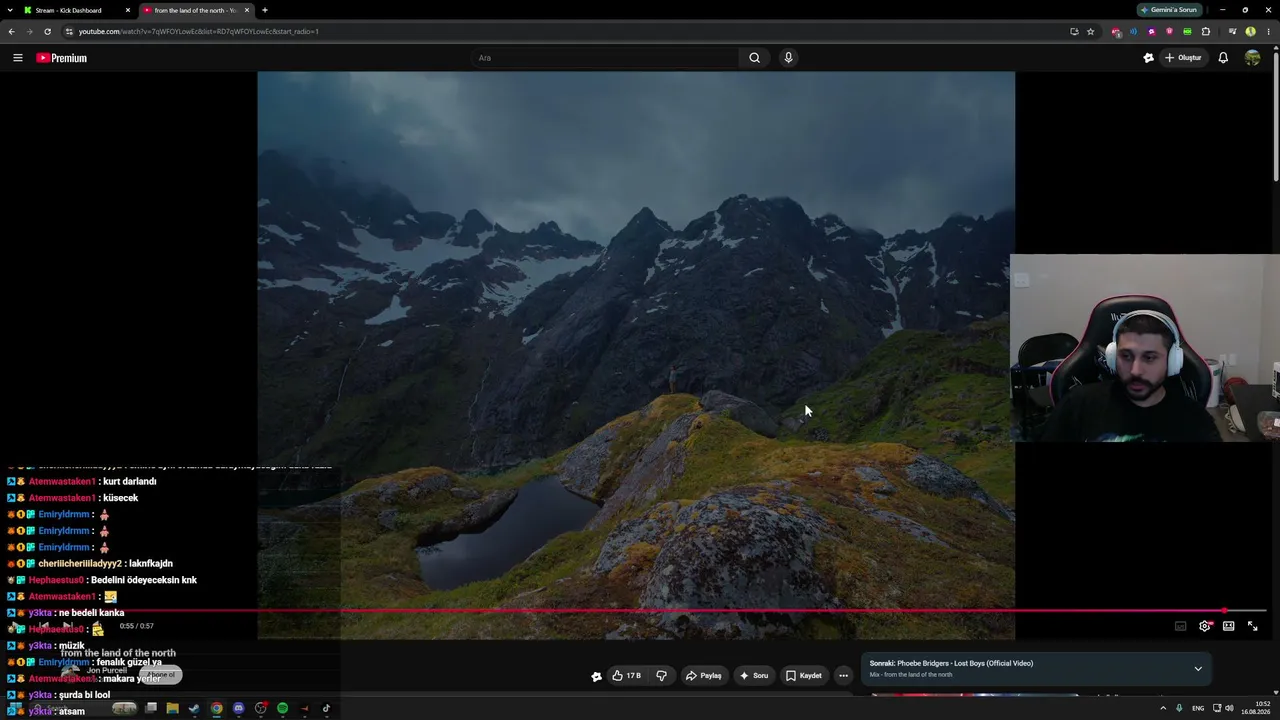Click the AI sparkle icon beside Oluştur

click(1148, 58)
